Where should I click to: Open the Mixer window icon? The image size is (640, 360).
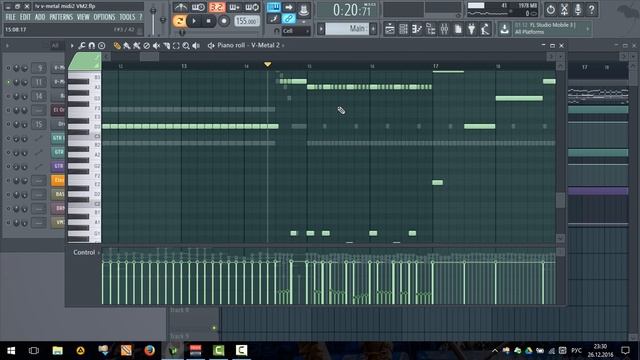pos(444,29)
